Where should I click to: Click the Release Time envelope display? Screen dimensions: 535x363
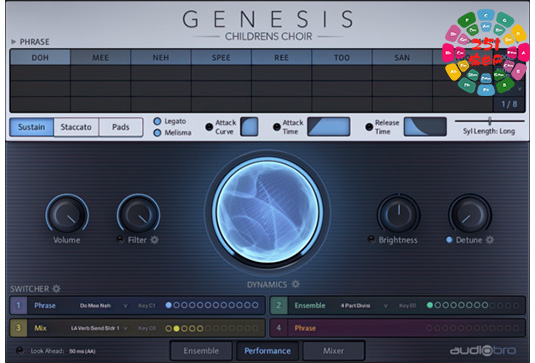tap(425, 127)
